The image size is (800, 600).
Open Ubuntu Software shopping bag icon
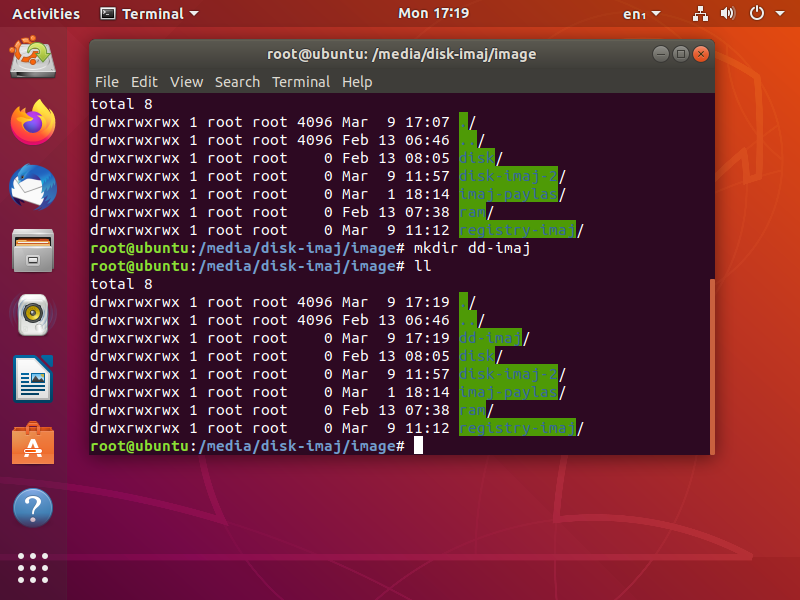click(33, 443)
